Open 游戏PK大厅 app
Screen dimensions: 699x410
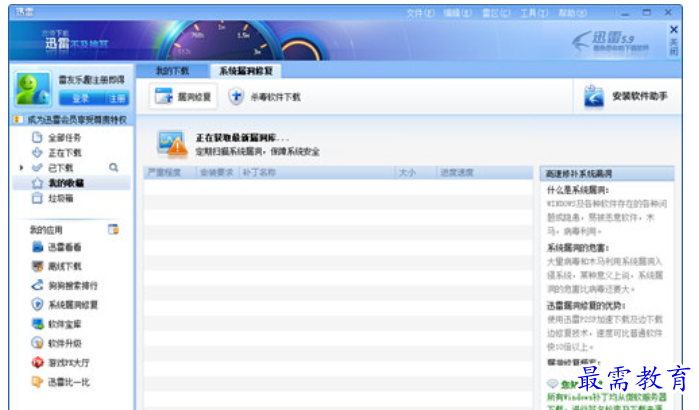pyautogui.click(x=61, y=363)
